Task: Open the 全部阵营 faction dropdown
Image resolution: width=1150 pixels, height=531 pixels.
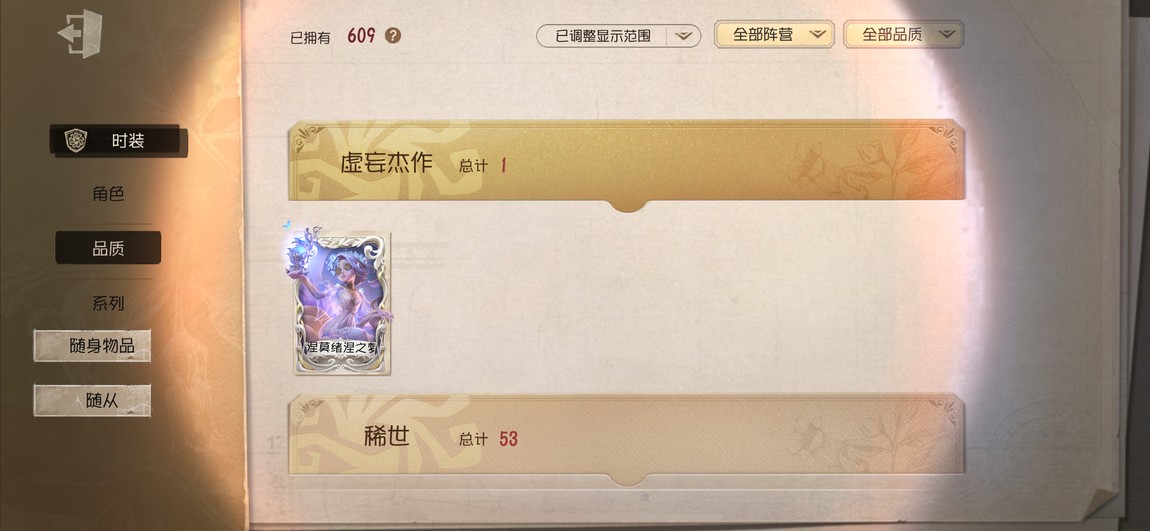Action: 774,34
